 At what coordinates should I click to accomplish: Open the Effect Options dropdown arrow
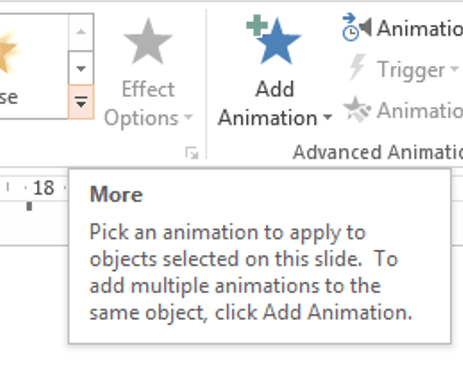click(188, 117)
